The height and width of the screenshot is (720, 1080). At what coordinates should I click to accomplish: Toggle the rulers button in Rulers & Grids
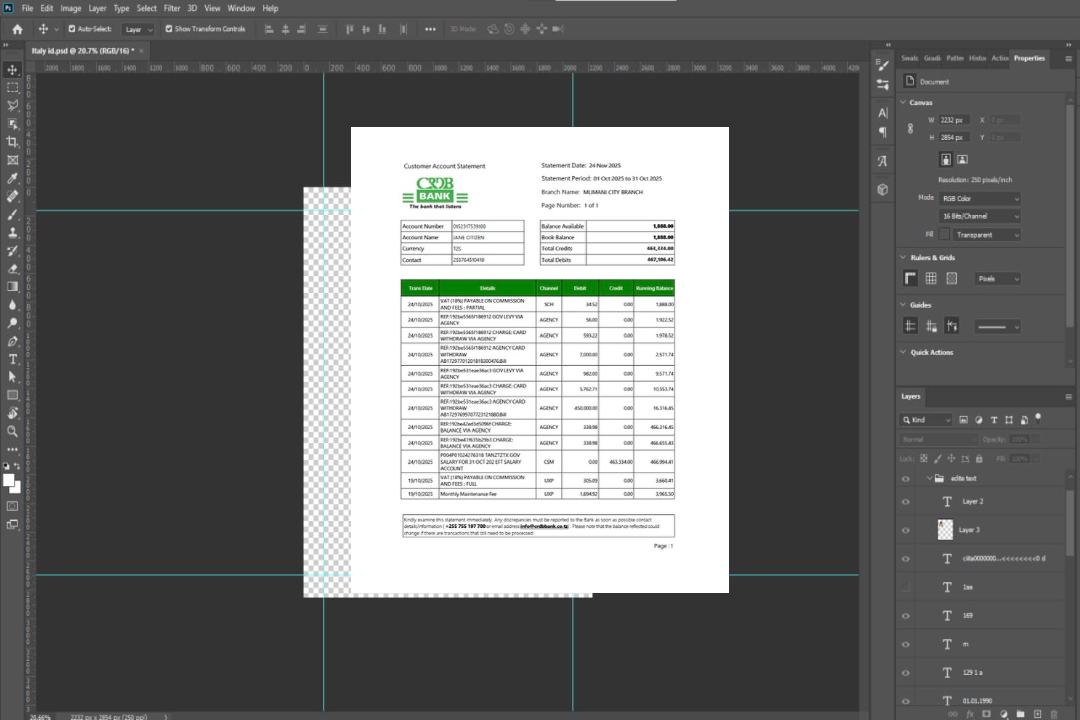pyautogui.click(x=911, y=278)
